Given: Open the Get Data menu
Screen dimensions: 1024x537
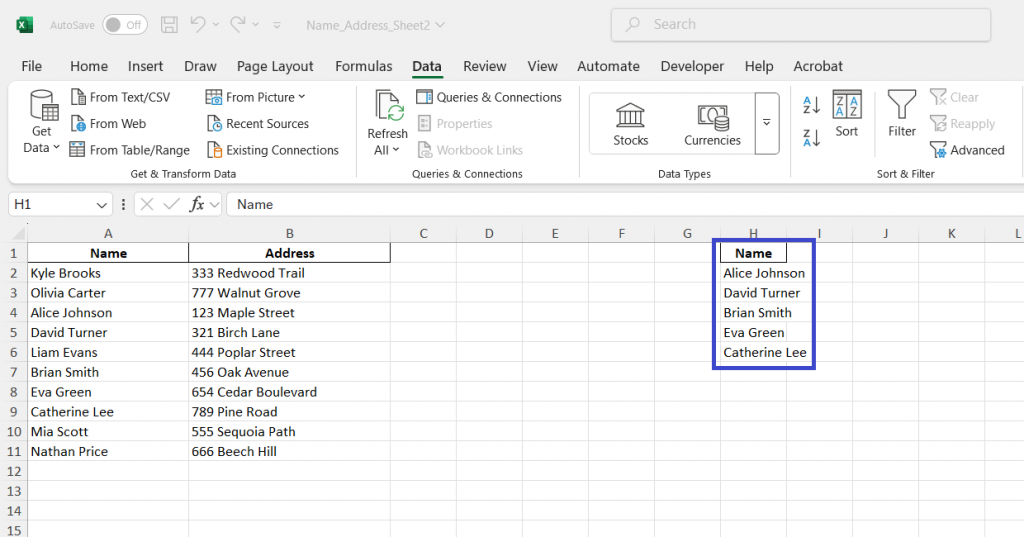Looking at the screenshot, I should coord(42,122).
